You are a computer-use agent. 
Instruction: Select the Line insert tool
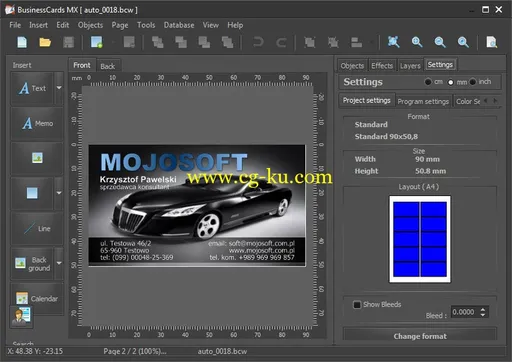tap(37, 228)
